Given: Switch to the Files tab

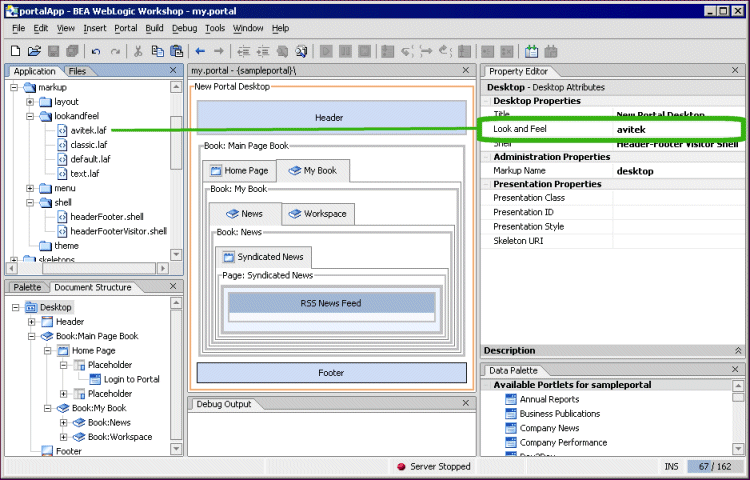Looking at the screenshot, I should (77, 71).
